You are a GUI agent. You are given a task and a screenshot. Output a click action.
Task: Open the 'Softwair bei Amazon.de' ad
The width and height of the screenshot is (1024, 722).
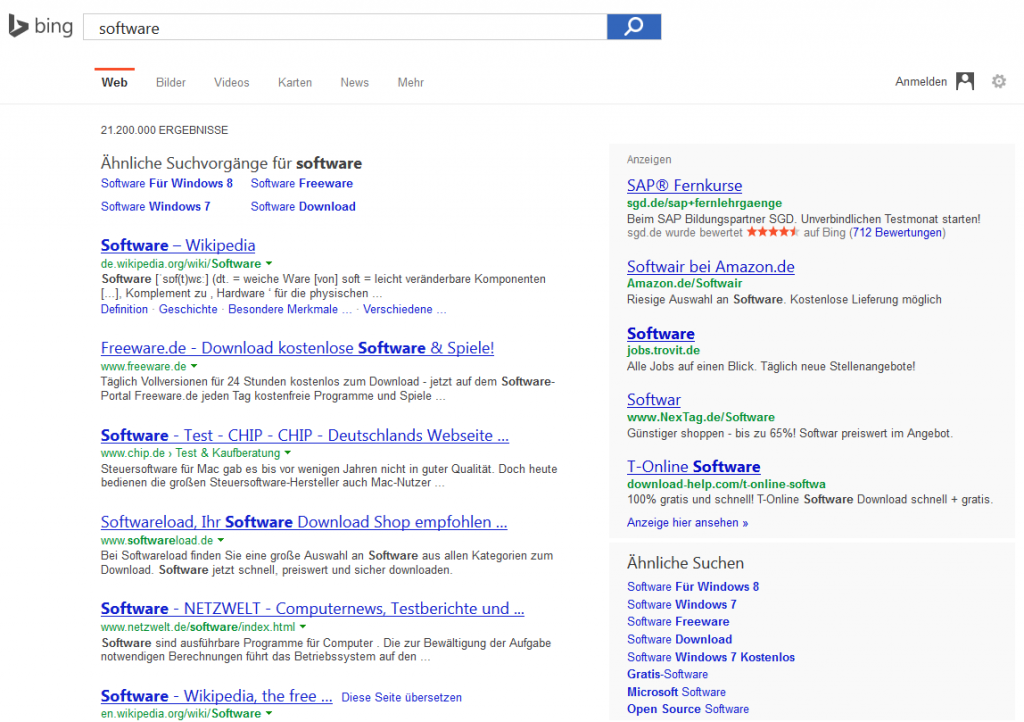pos(711,266)
